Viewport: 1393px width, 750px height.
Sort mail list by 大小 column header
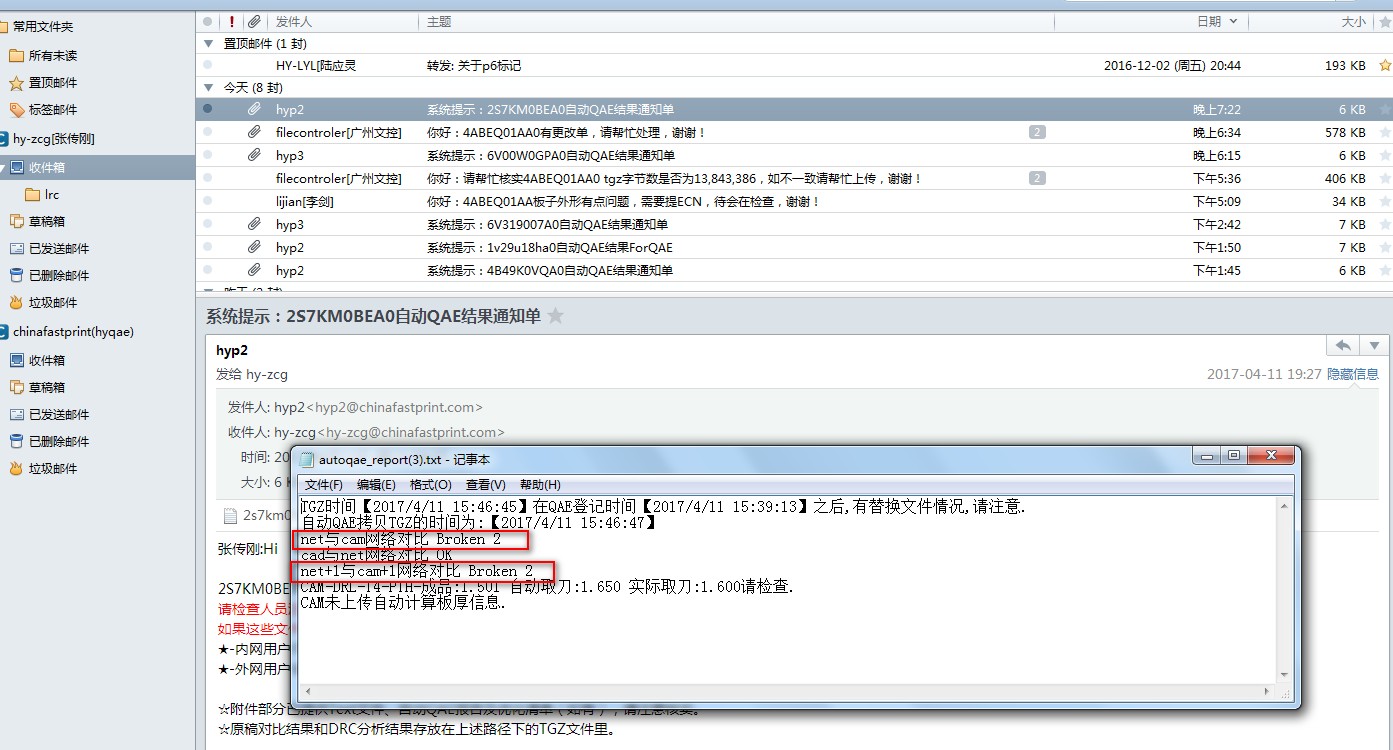point(1352,21)
